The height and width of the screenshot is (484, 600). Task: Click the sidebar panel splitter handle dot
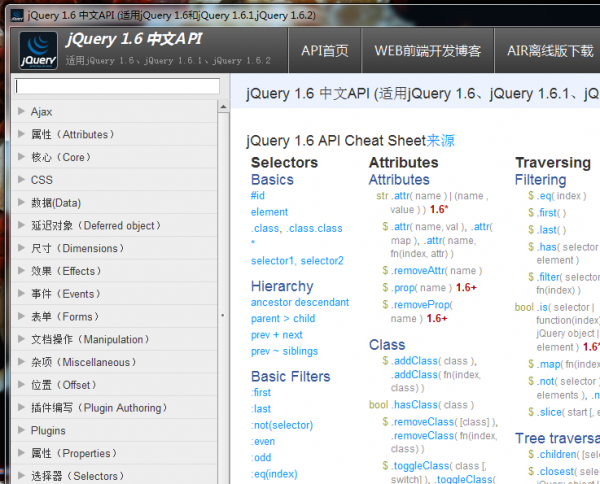tap(223, 315)
